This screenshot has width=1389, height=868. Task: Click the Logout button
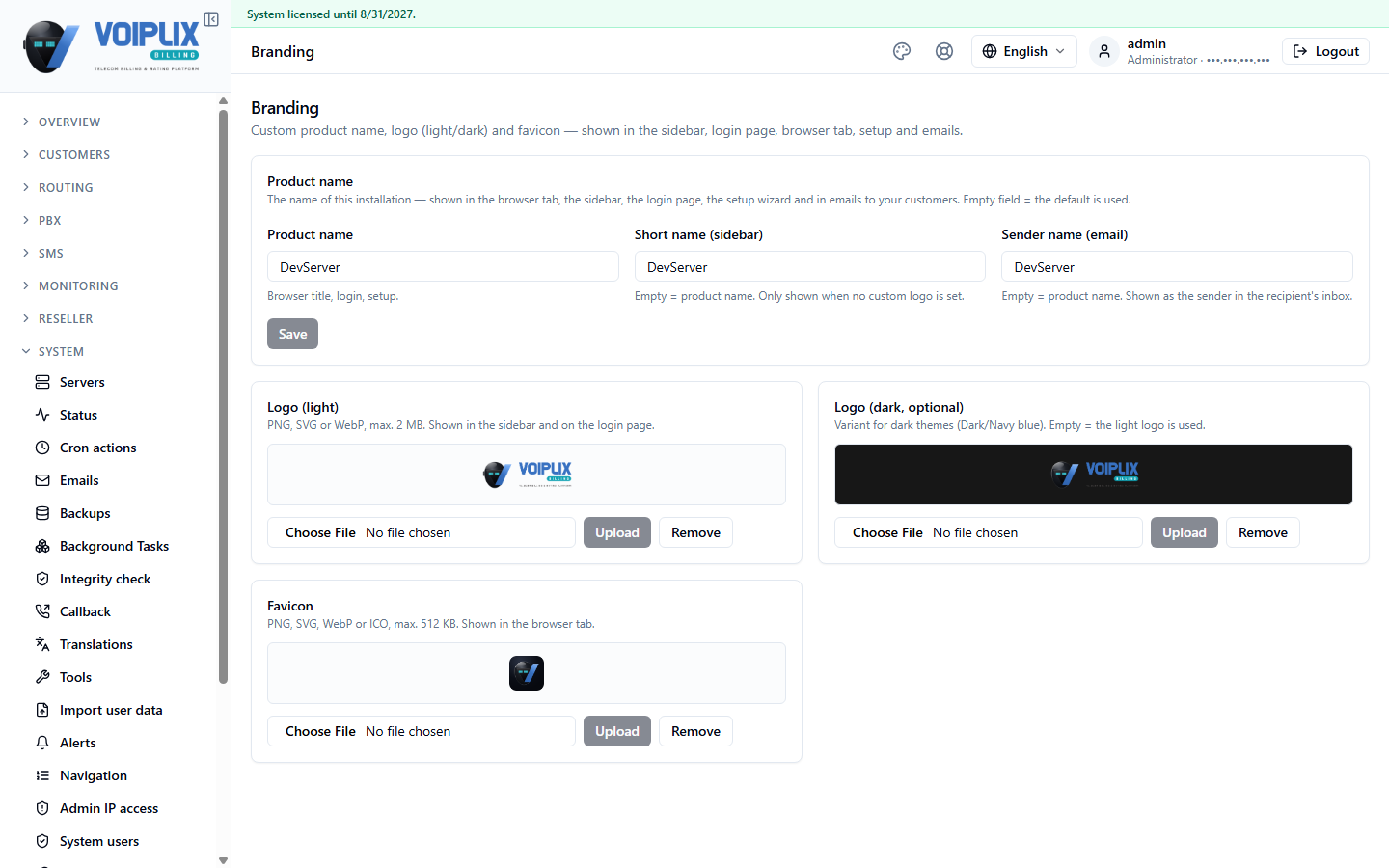(1325, 51)
